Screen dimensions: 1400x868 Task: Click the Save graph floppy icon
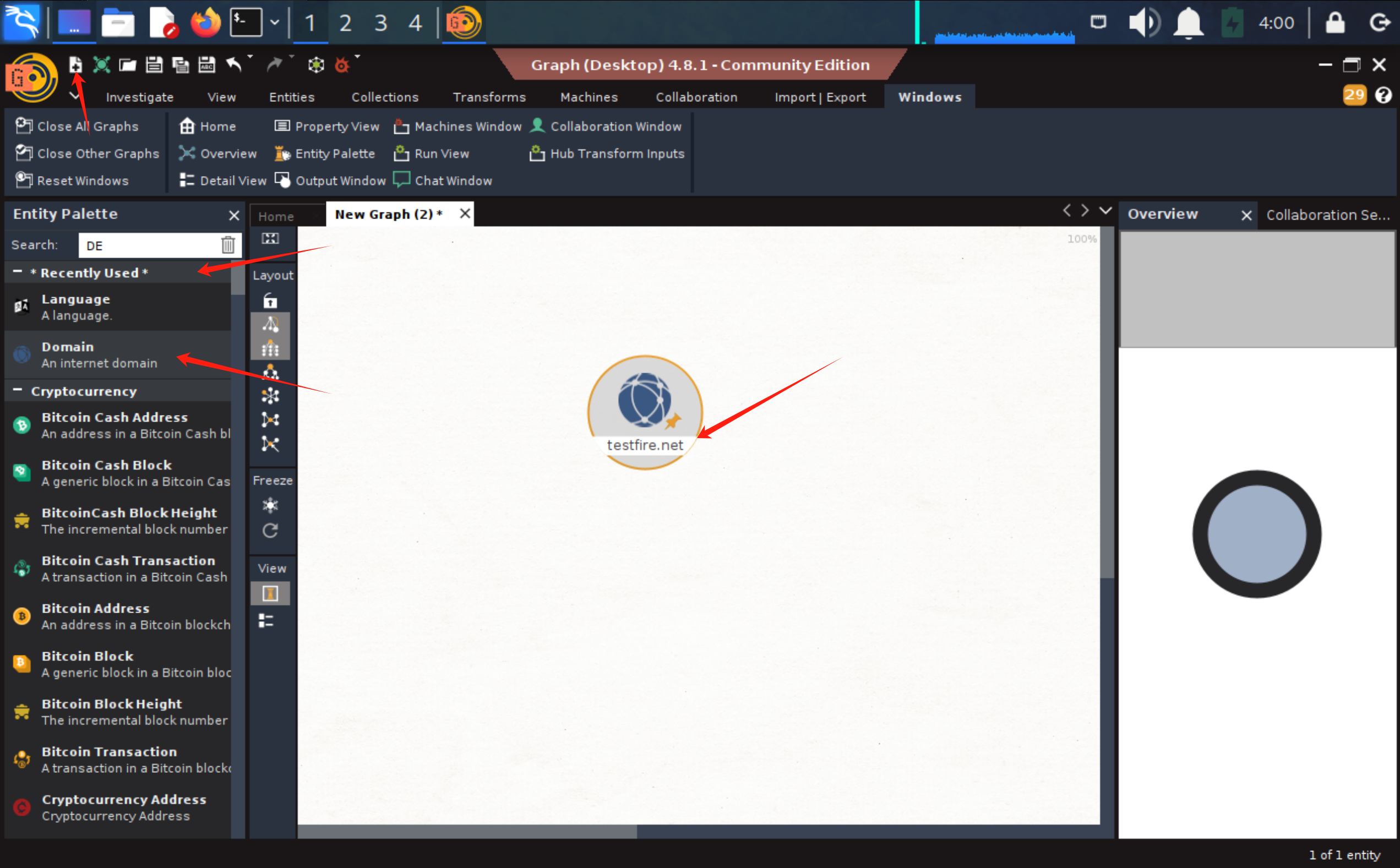[154, 64]
